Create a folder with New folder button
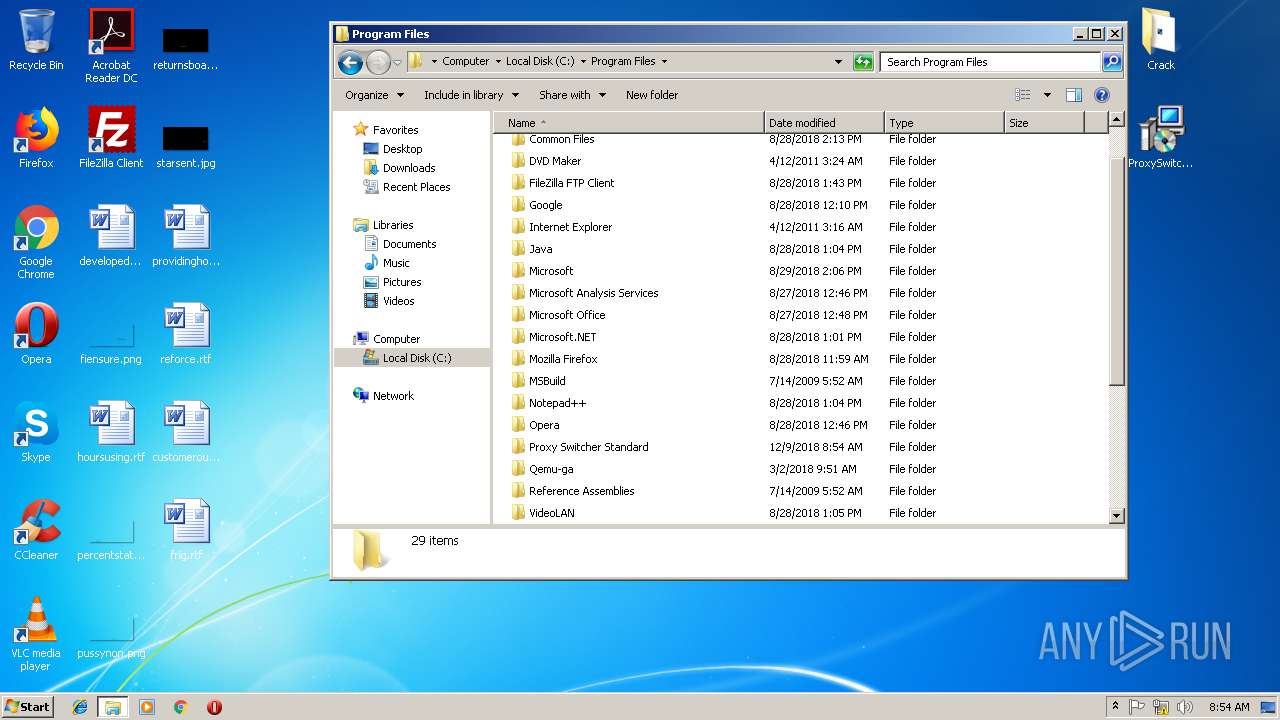The image size is (1280, 720). (652, 95)
